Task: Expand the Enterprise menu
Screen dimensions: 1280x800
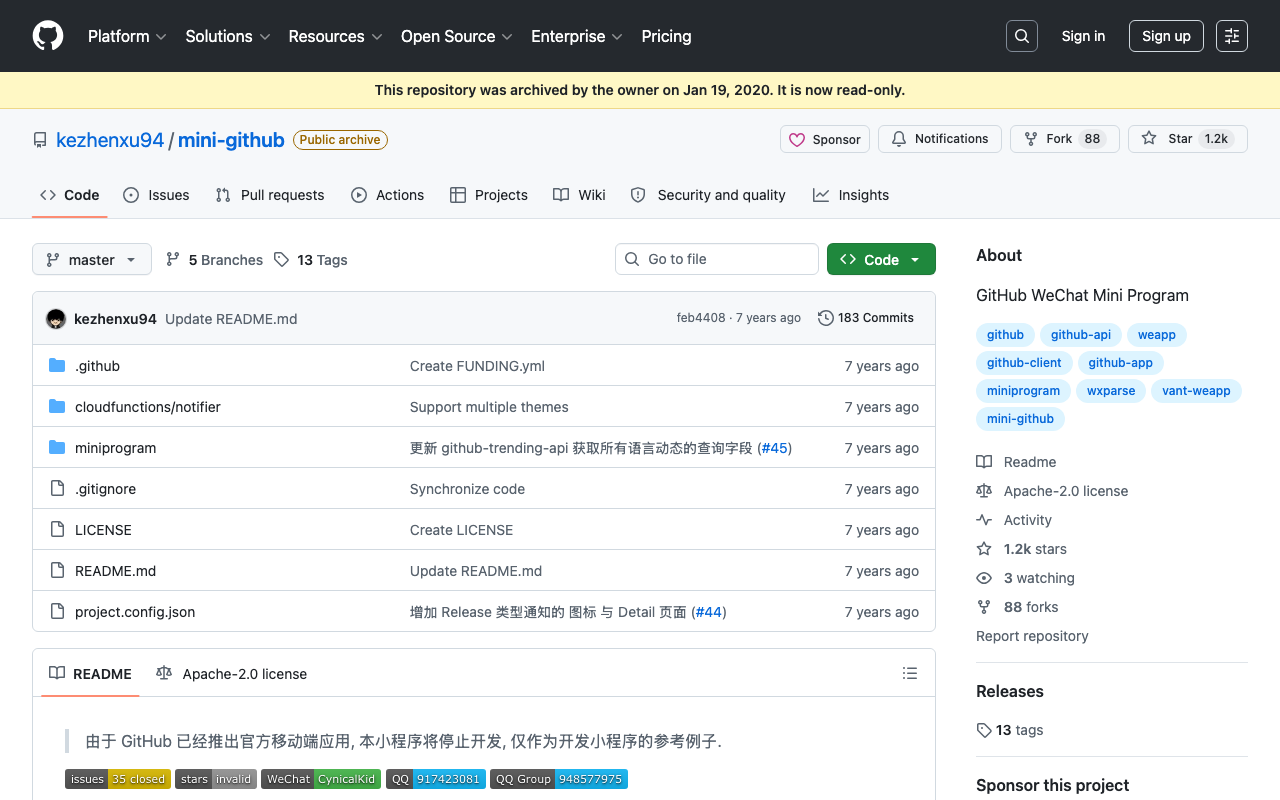Action: [x=577, y=36]
